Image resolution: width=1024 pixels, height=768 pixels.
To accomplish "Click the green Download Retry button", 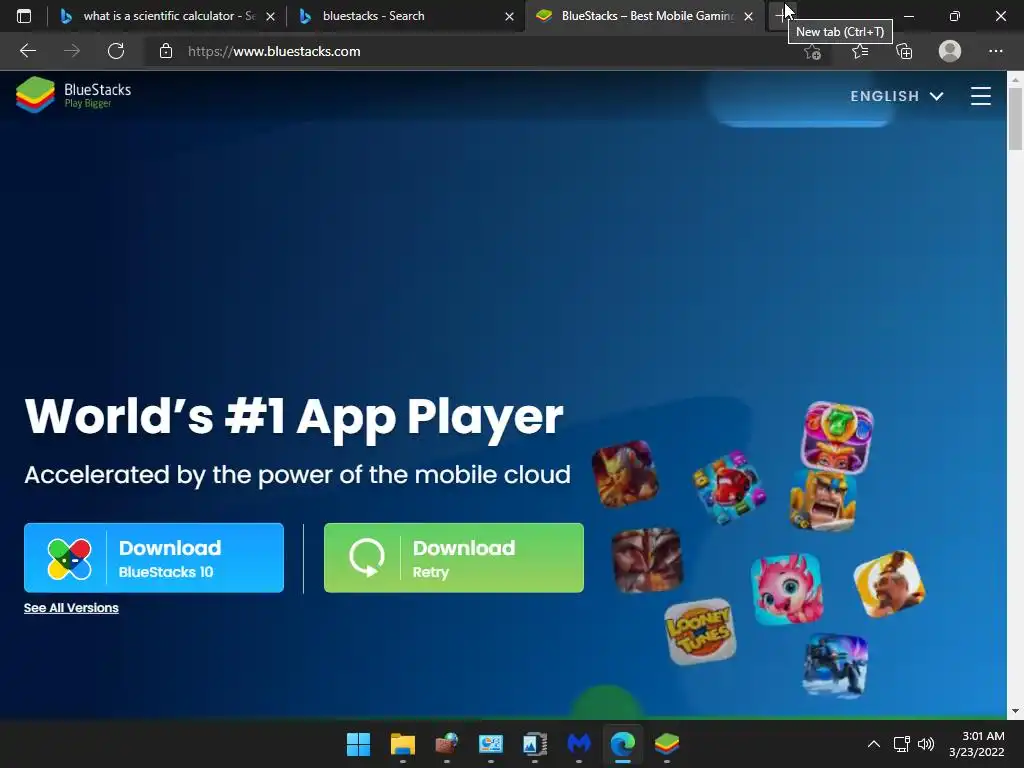I will [454, 558].
